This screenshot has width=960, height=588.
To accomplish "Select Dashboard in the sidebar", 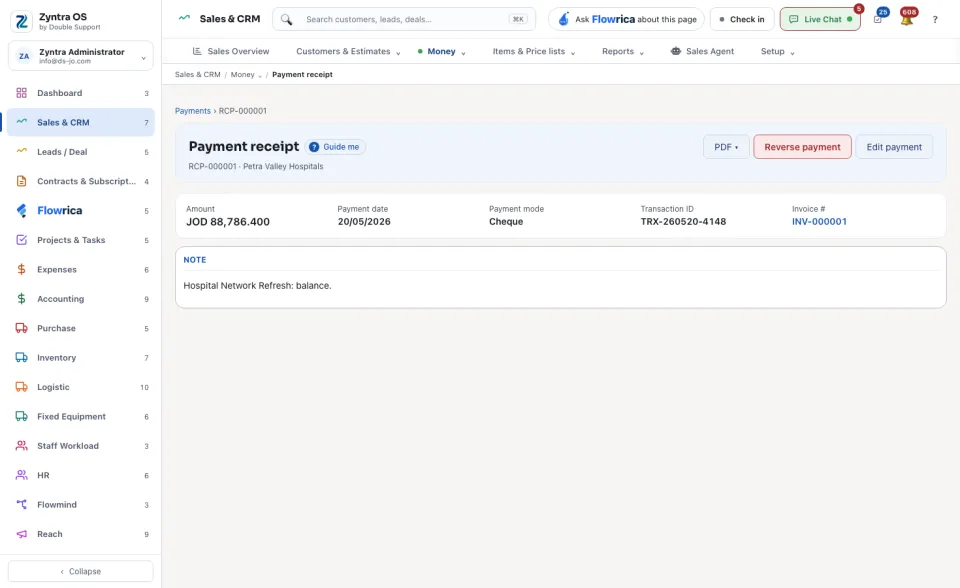I will coord(81,93).
